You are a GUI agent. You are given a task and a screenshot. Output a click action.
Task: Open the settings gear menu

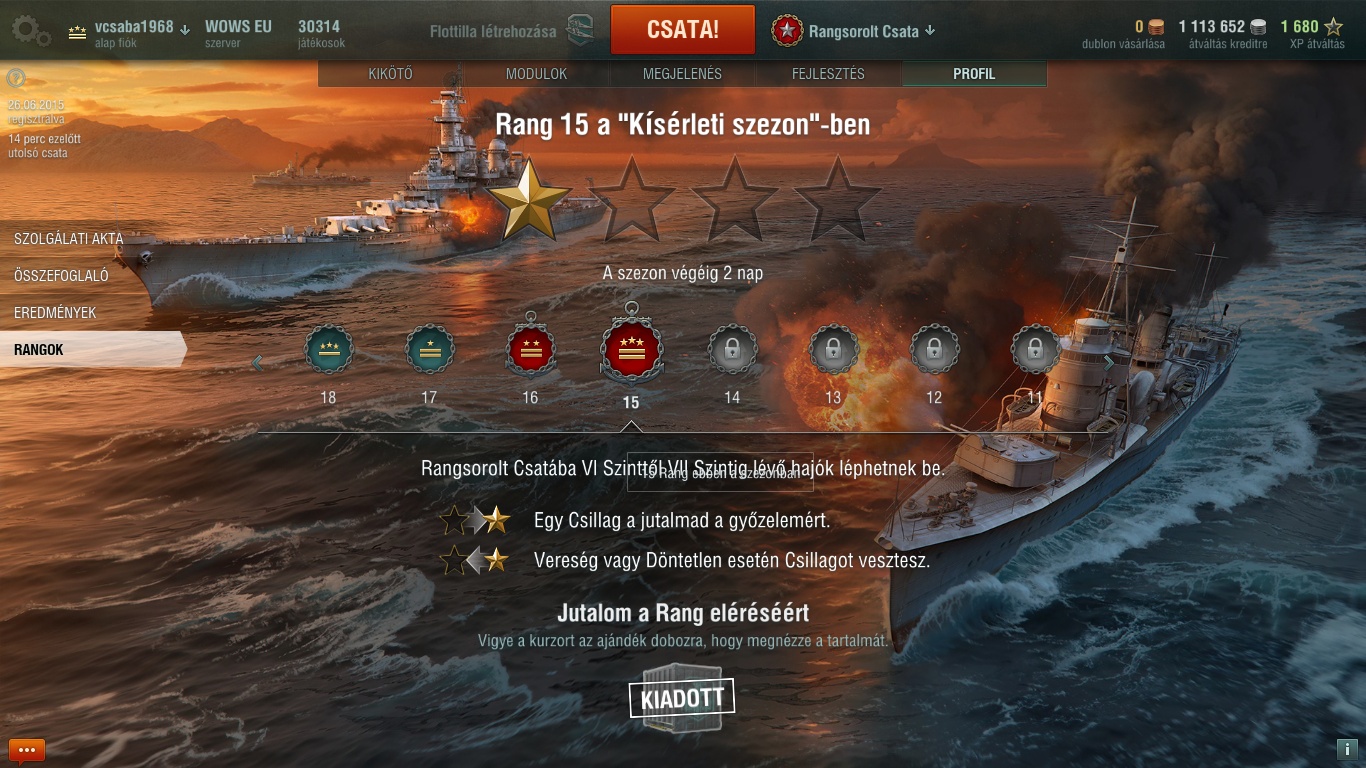(30, 30)
